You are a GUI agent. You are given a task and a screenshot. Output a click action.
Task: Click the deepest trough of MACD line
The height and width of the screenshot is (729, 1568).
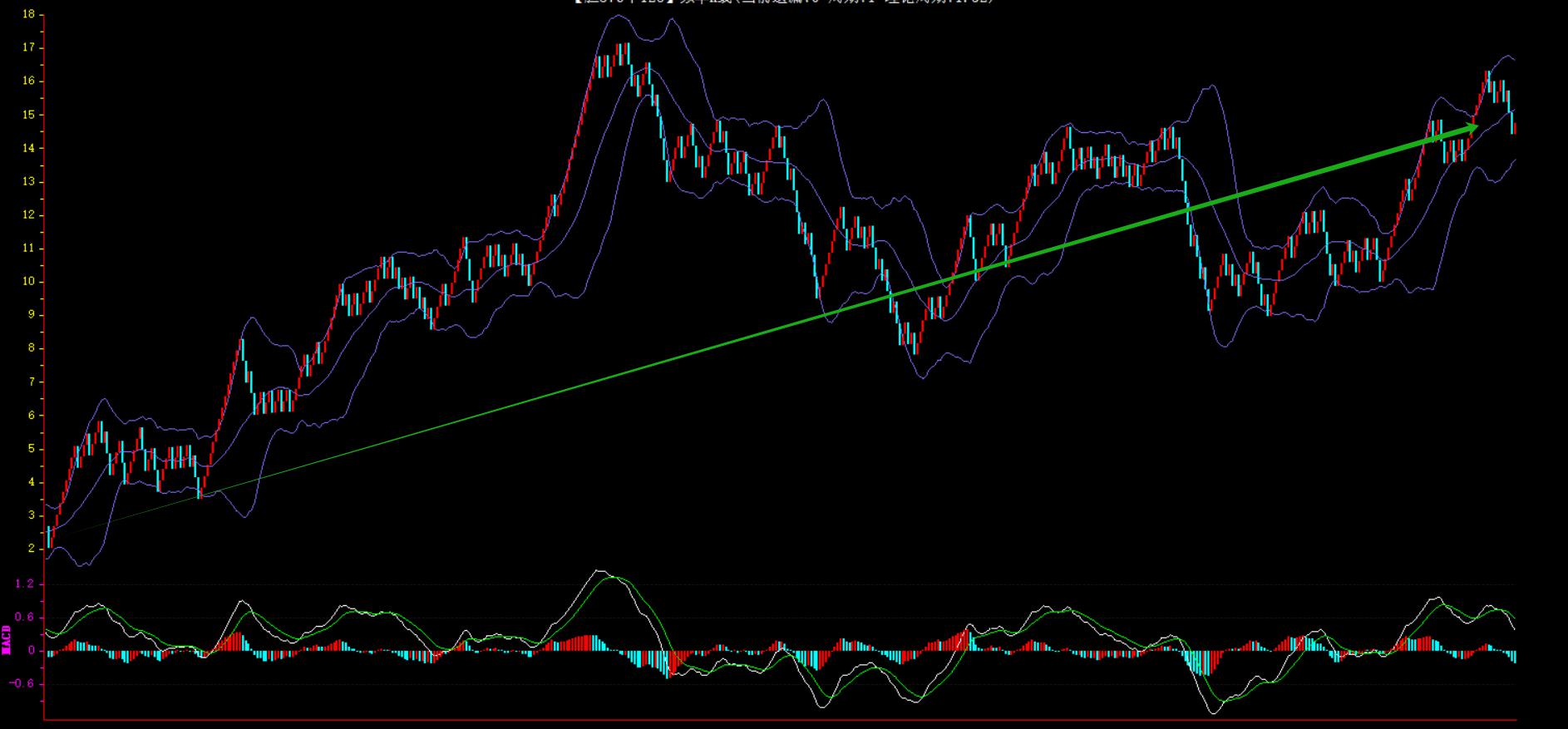pyautogui.click(x=1212, y=712)
